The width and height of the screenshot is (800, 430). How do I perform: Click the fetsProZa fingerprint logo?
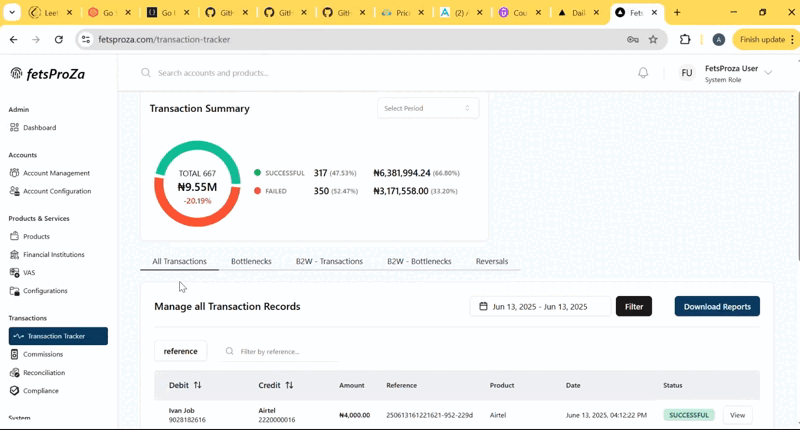coord(16,74)
